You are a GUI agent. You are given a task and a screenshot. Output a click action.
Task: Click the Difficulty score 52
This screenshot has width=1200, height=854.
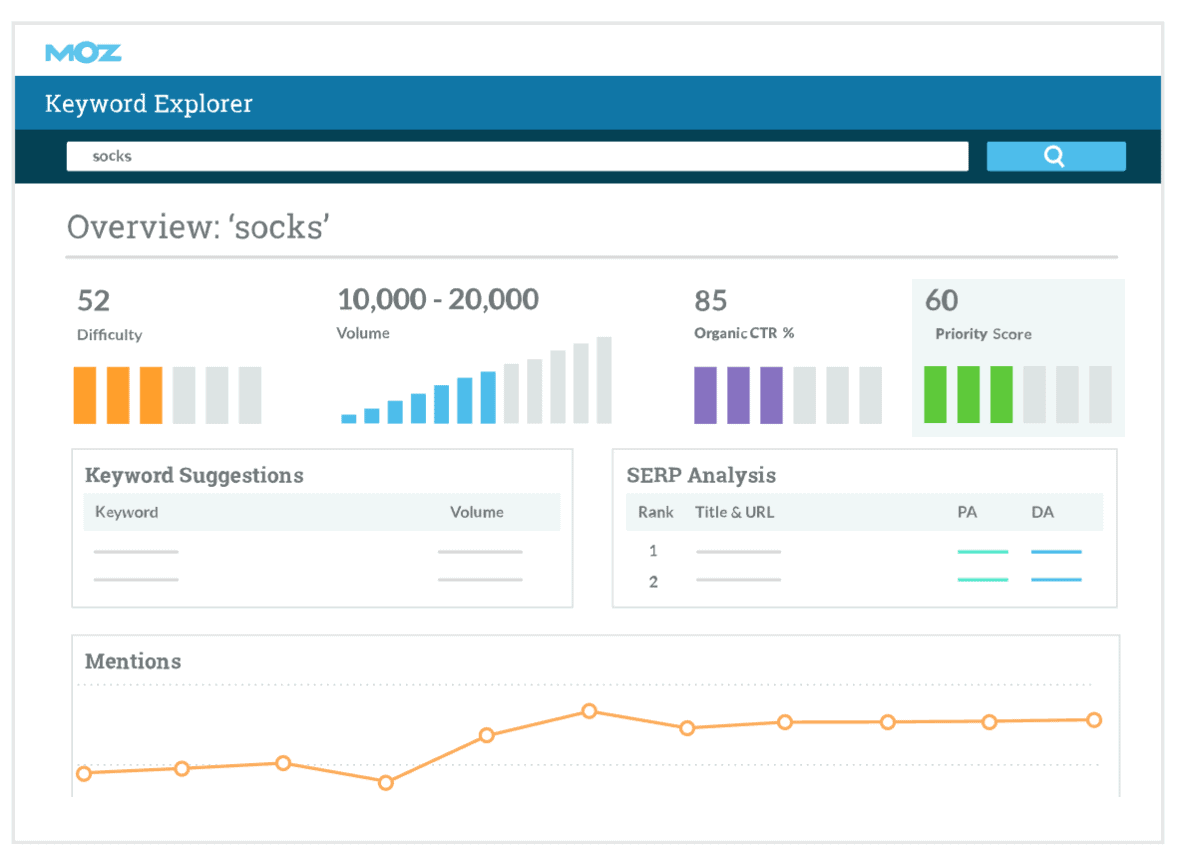pyautogui.click(x=94, y=300)
